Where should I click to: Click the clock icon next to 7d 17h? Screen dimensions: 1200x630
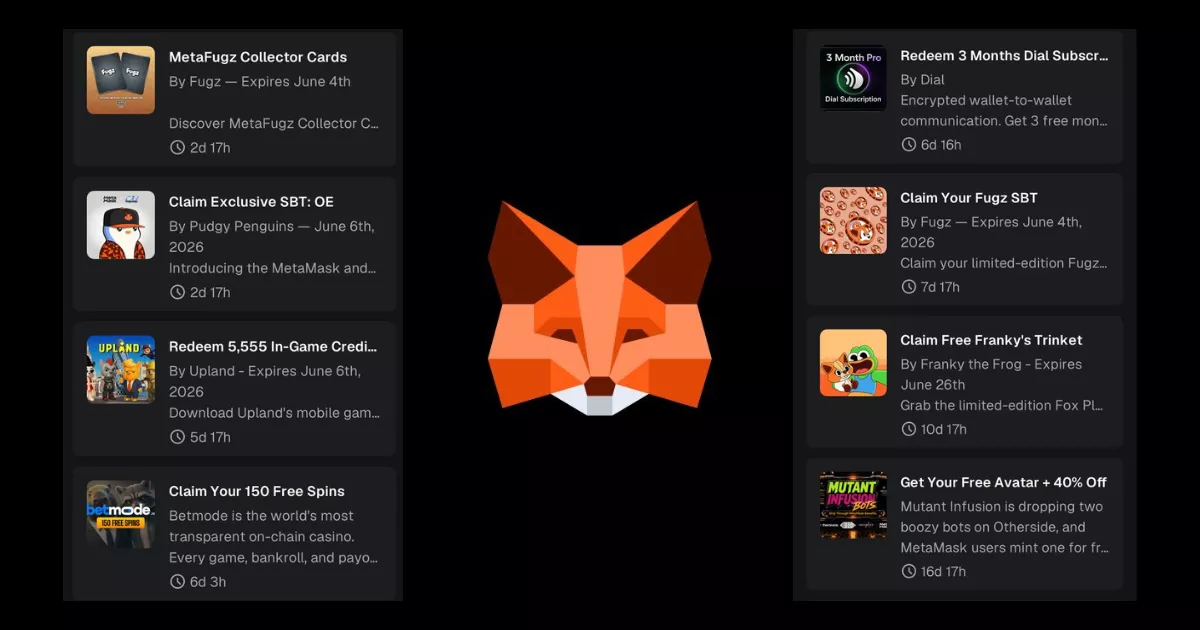pos(909,287)
